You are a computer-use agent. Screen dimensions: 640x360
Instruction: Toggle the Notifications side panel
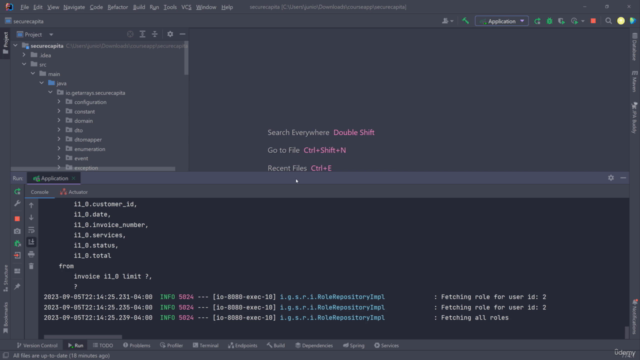pyautogui.click(x=634, y=317)
